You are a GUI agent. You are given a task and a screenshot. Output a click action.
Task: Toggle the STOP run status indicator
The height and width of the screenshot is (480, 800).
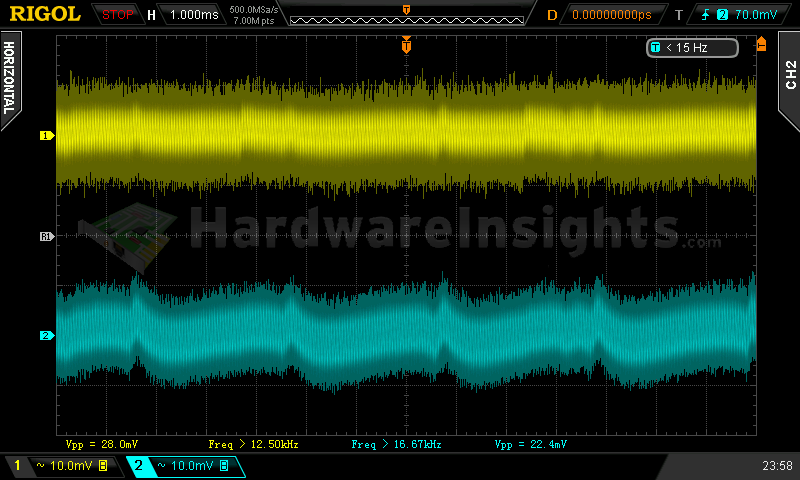[118, 15]
